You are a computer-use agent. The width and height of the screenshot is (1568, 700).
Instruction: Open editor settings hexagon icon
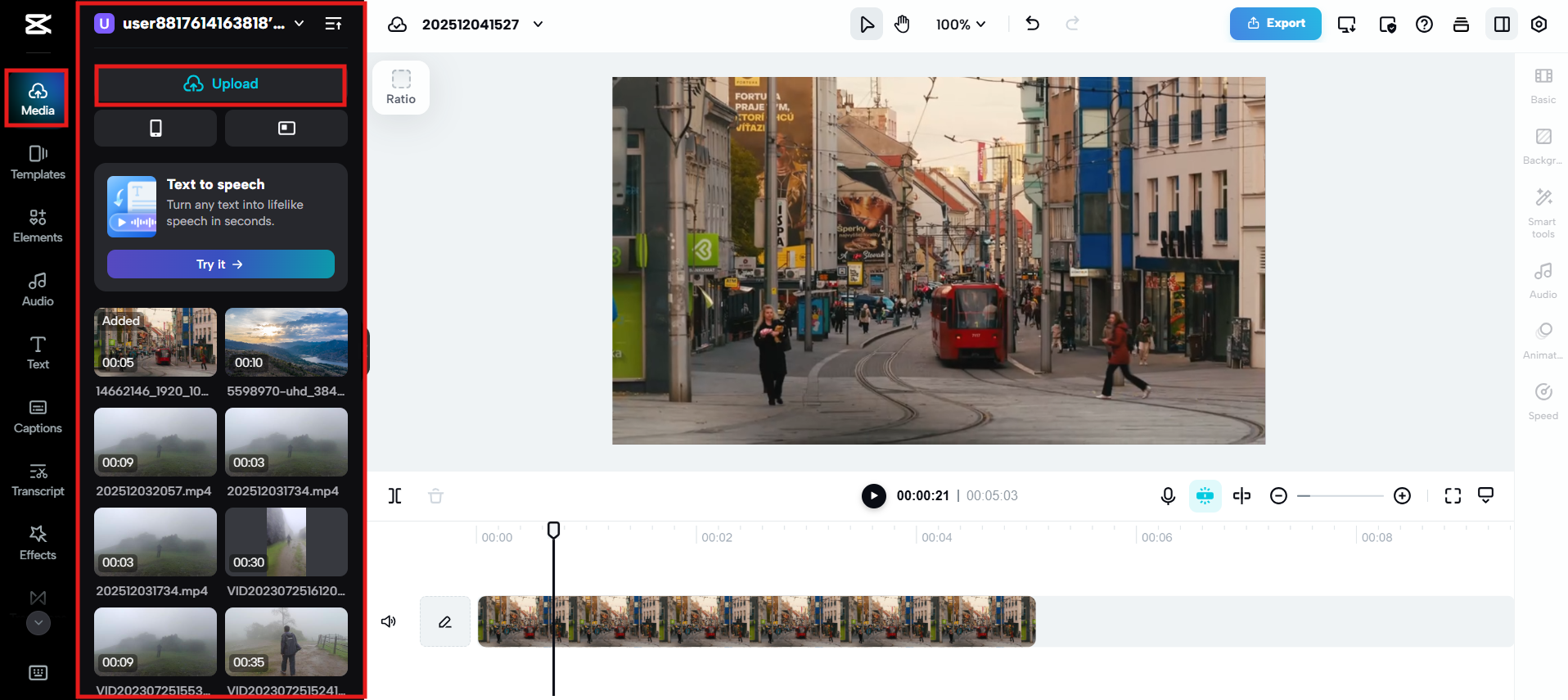[x=1539, y=25]
